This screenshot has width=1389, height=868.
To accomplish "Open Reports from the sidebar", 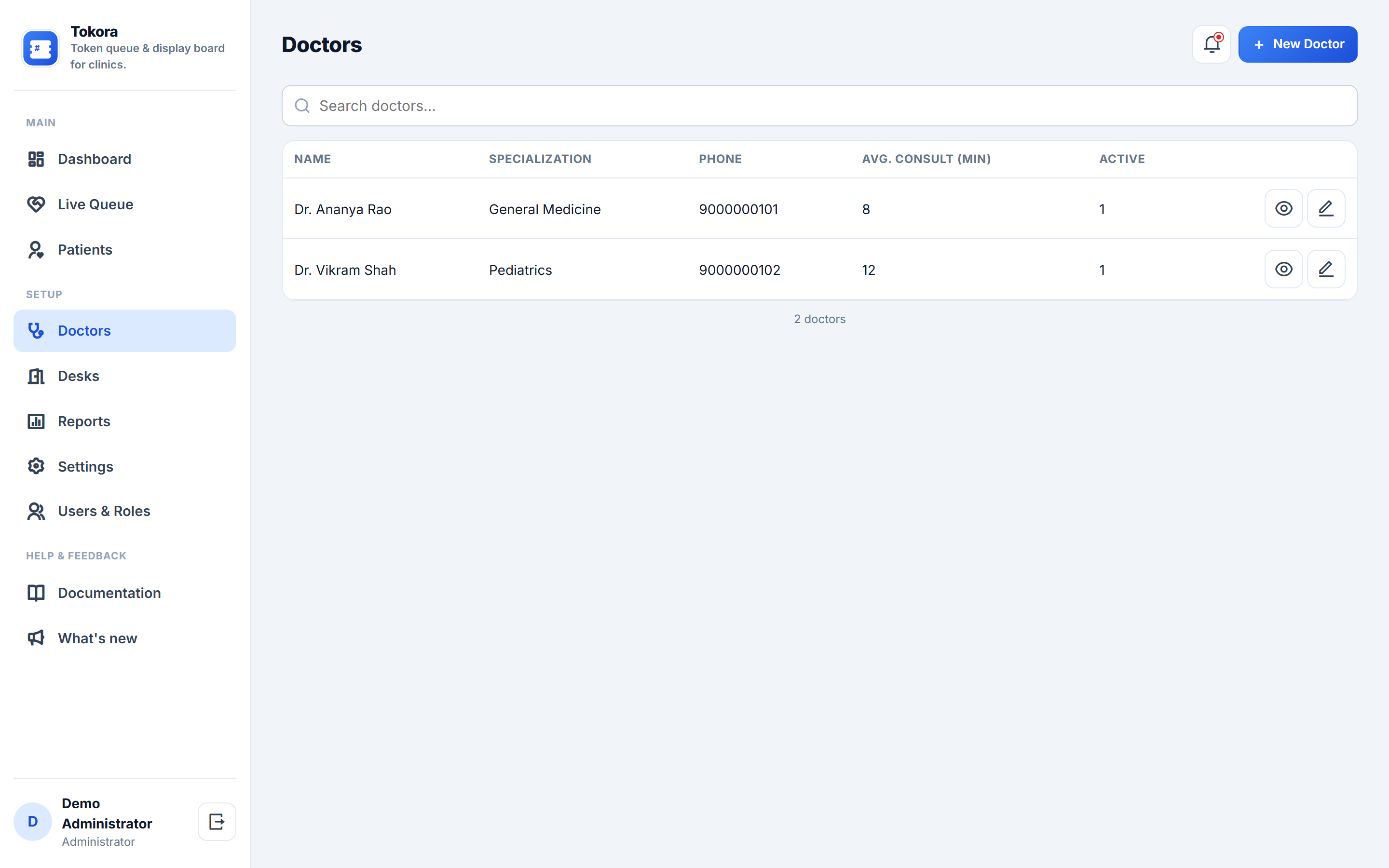I will click(124, 421).
